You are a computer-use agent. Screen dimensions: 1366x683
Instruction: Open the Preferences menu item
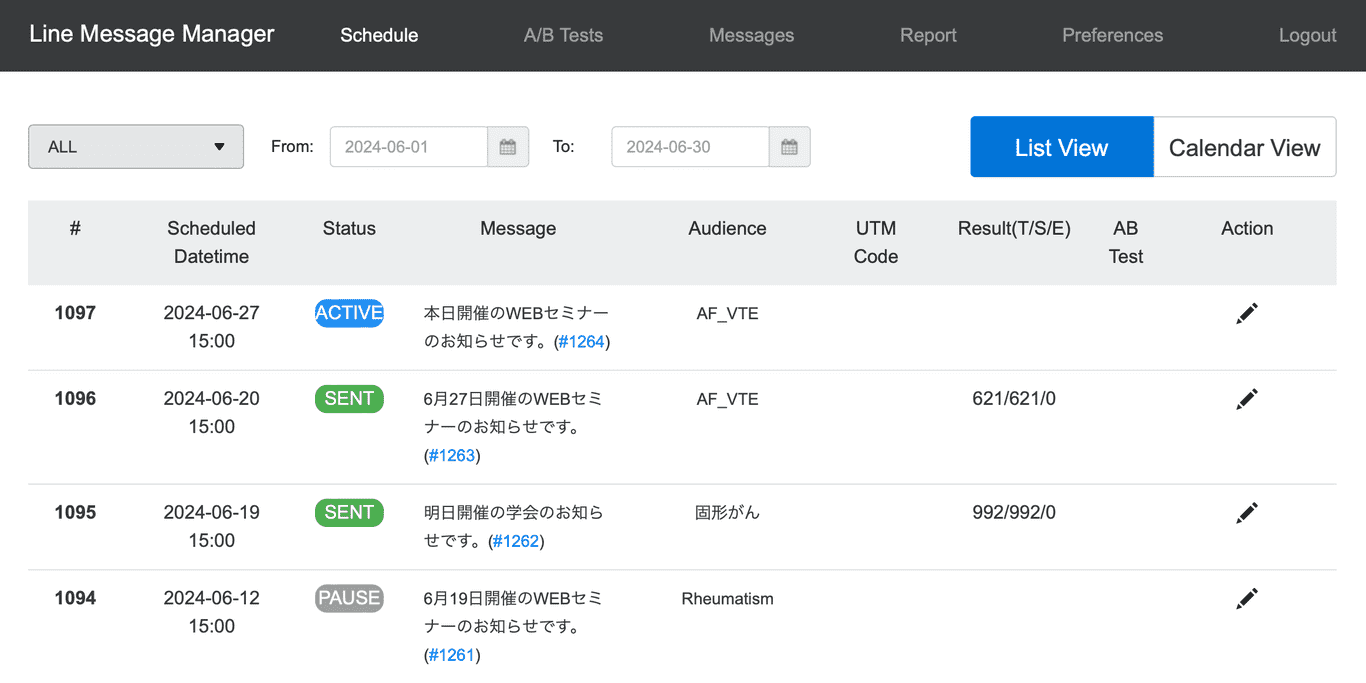coord(1112,35)
